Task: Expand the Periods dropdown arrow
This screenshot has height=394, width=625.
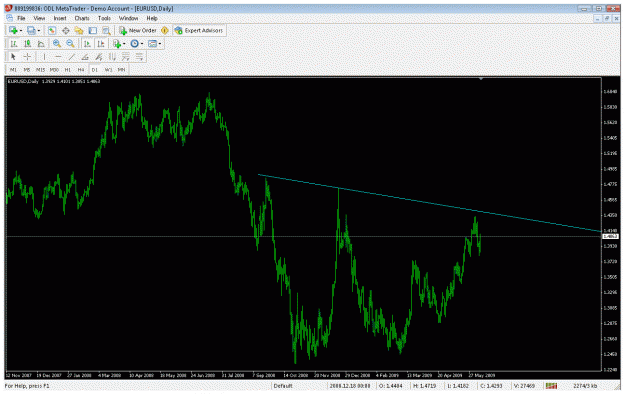Action: pos(142,44)
